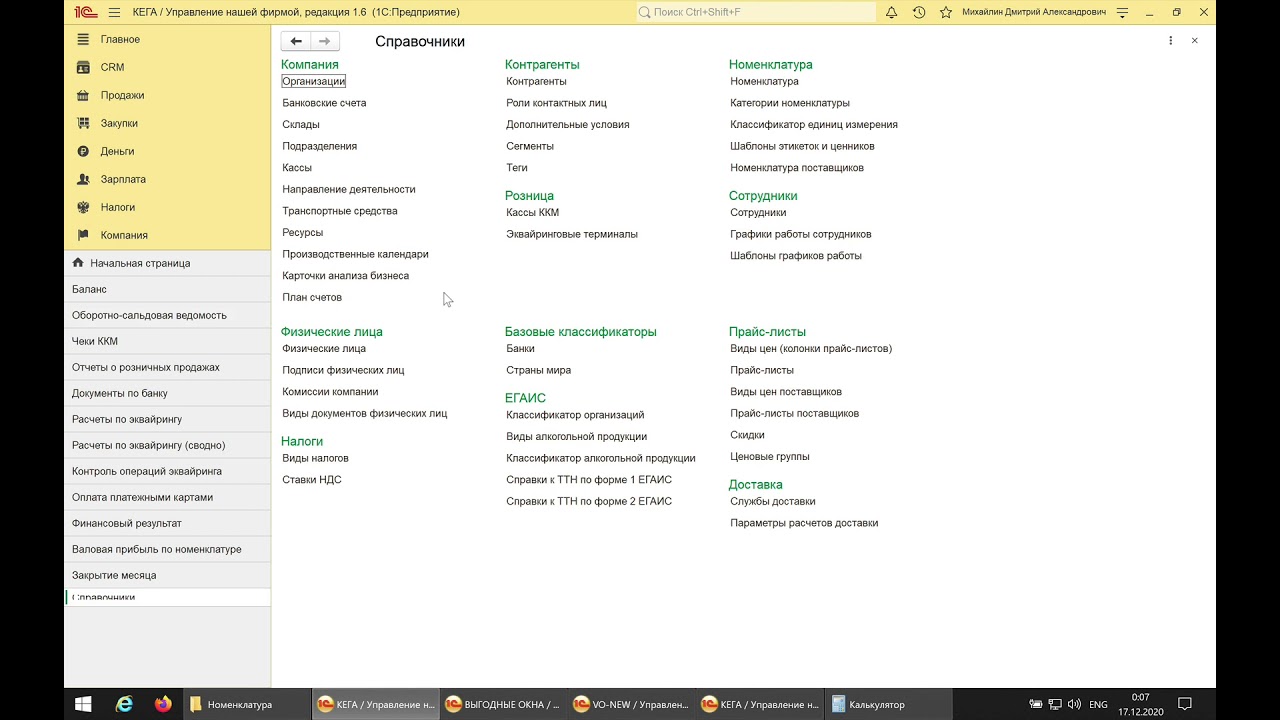1280x720 pixels.
Task: Open the three-dot more options menu
Action: tap(1170, 41)
